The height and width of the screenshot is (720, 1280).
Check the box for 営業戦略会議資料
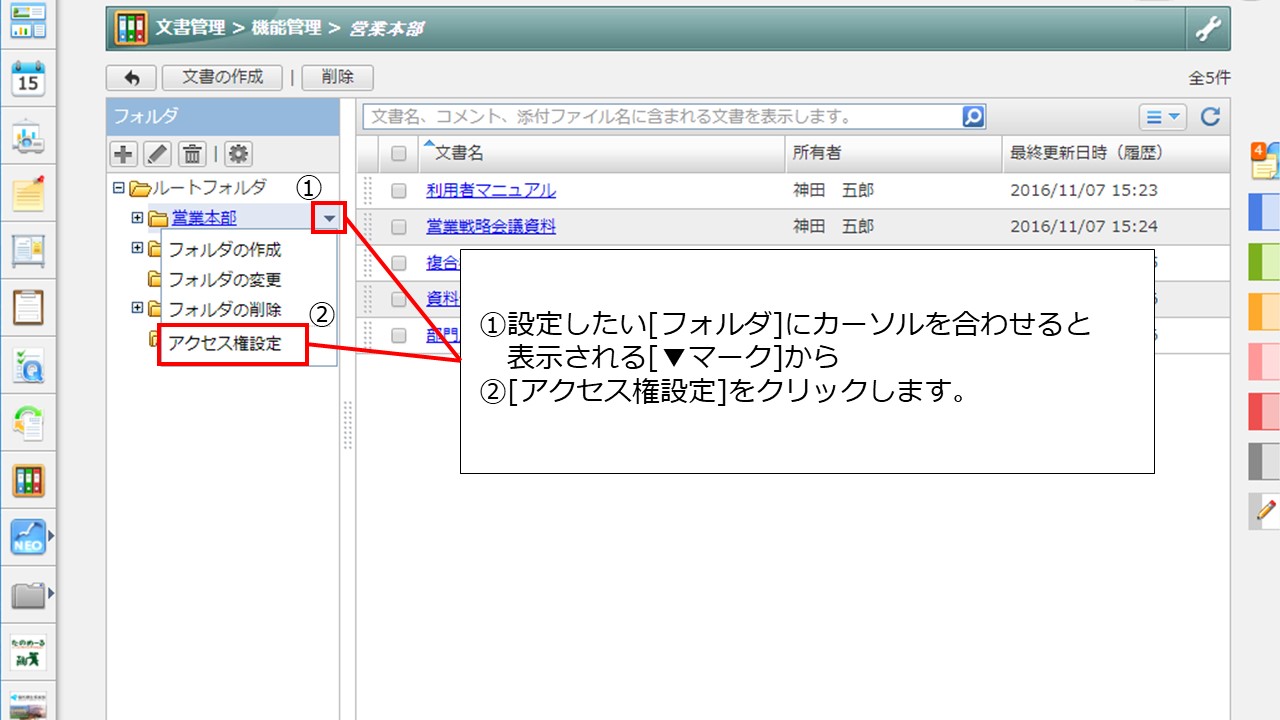coord(399,227)
